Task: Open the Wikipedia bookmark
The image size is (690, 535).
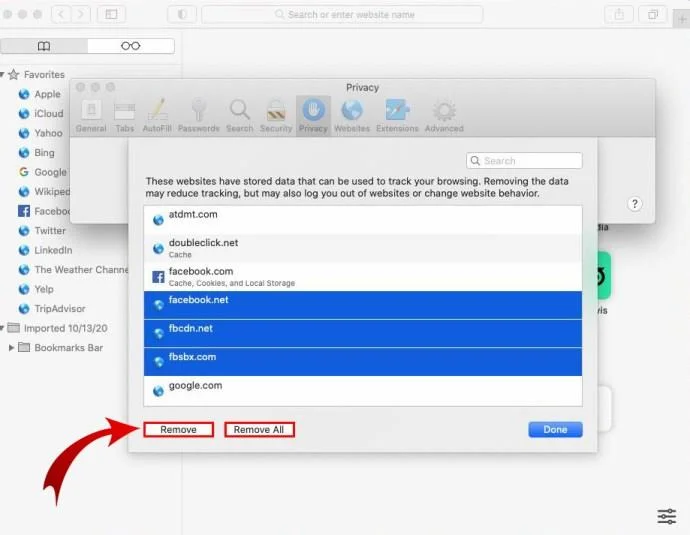Action: (x=44, y=191)
